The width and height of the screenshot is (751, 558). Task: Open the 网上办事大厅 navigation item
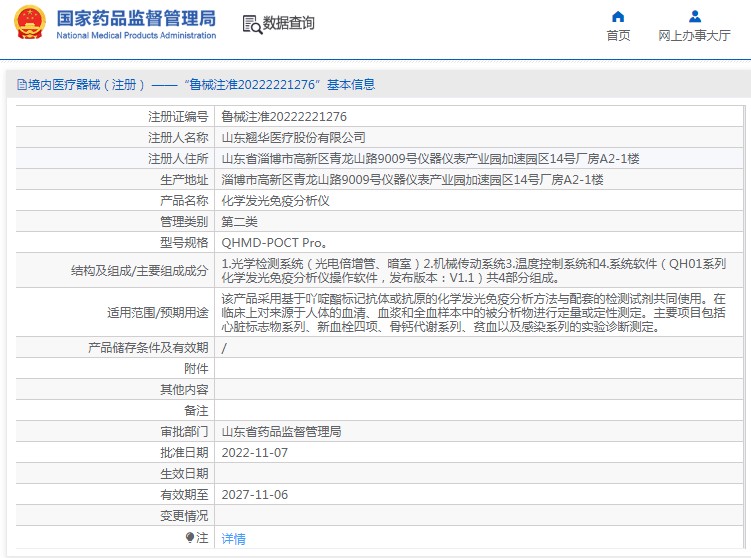tap(694, 35)
